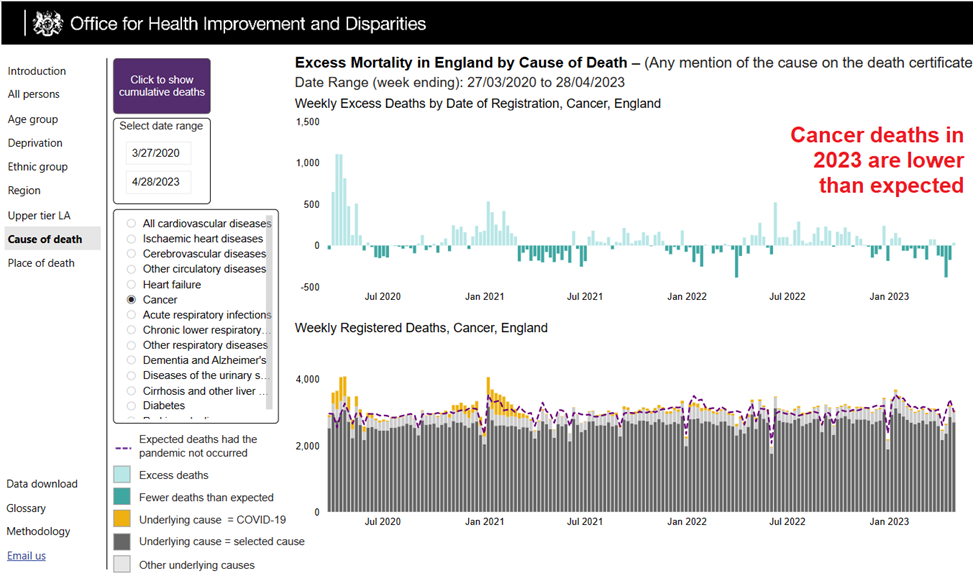Open the Age group page
The image size is (973, 576).
click(x=33, y=119)
